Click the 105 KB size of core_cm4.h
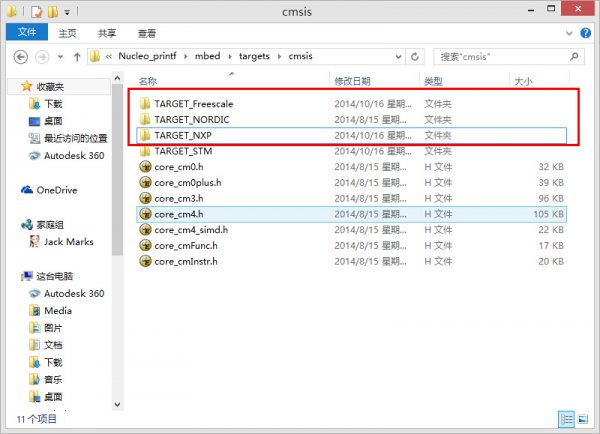 coord(548,214)
